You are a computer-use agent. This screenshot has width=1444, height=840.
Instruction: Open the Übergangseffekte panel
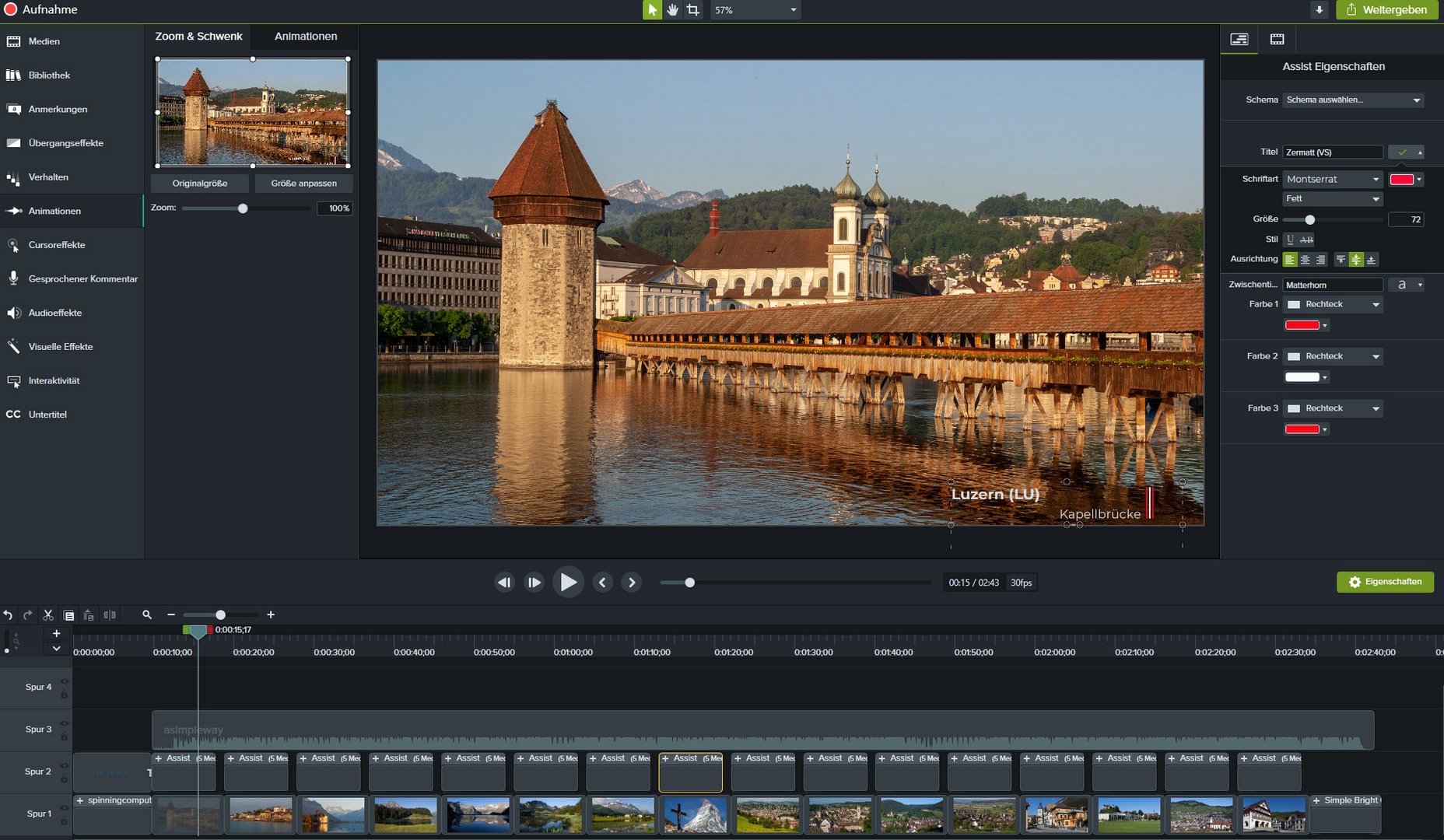point(72,143)
